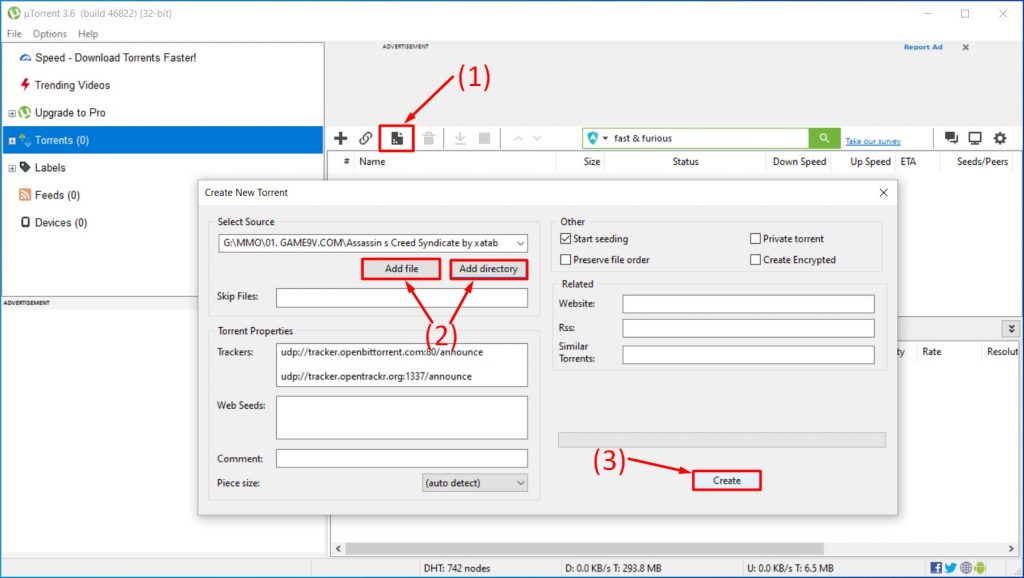Click the Similar Torrents input field
Image resolution: width=1024 pixels, height=578 pixels.
pos(748,355)
